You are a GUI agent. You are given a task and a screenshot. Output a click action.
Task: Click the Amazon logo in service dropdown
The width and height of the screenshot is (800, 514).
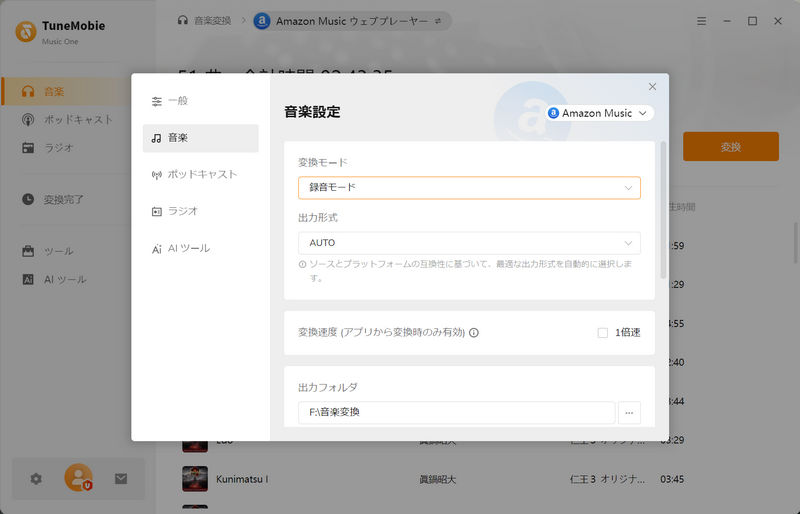(554, 113)
